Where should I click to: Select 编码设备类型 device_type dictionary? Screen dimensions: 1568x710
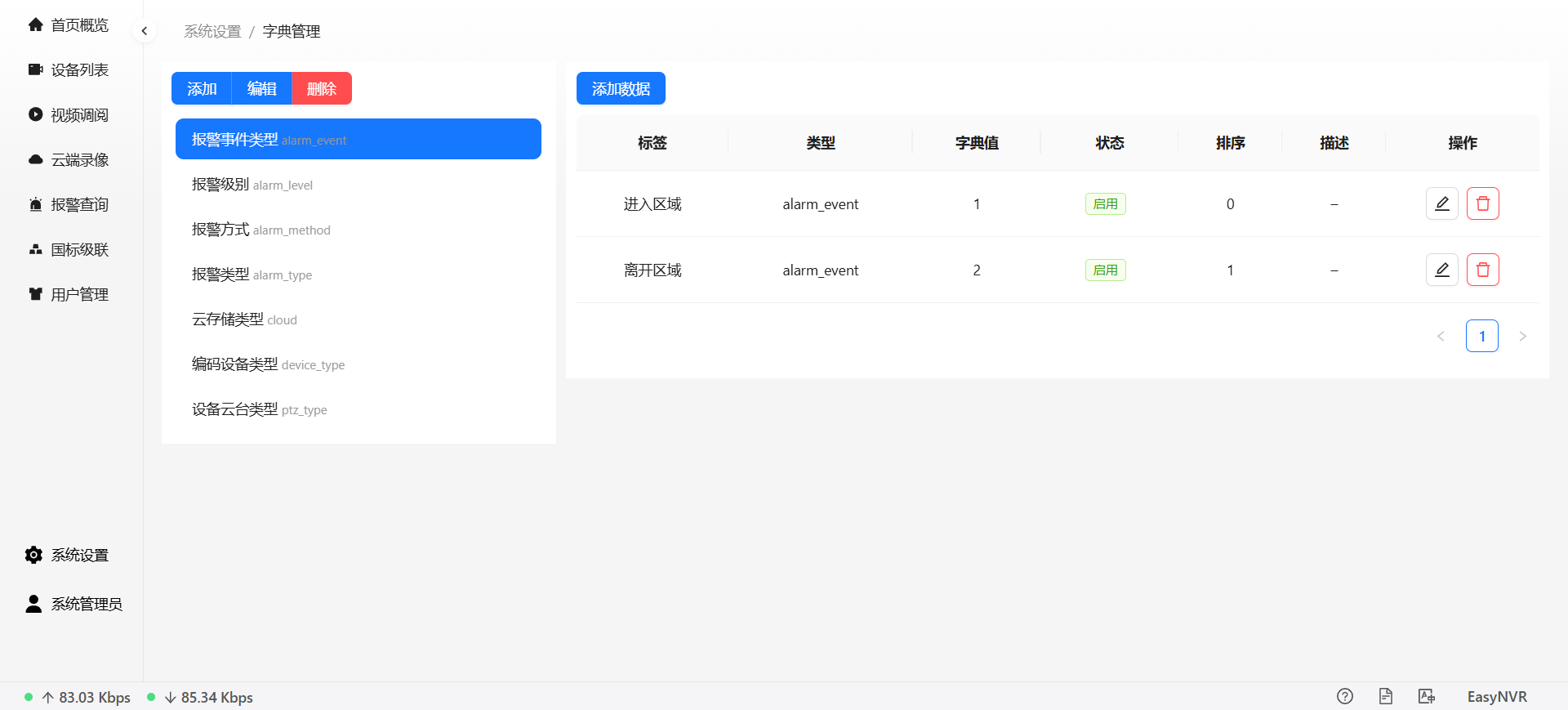tap(359, 364)
